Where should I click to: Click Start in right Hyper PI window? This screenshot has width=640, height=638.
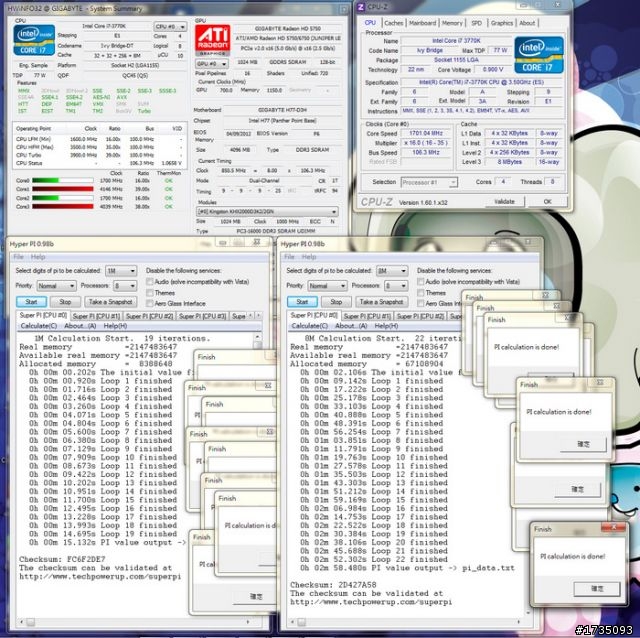pyautogui.click(x=302, y=302)
